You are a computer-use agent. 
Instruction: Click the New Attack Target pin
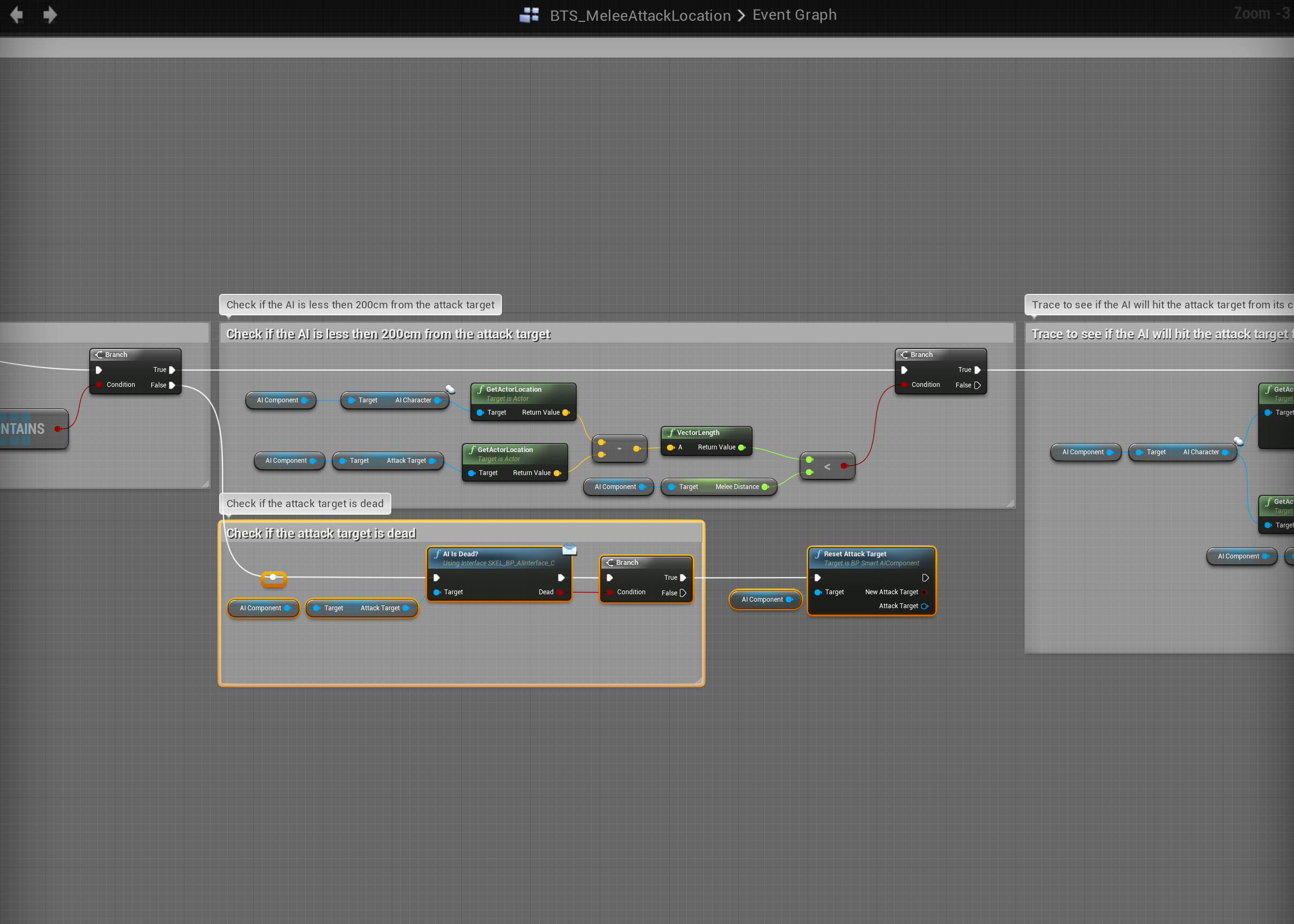(924, 592)
